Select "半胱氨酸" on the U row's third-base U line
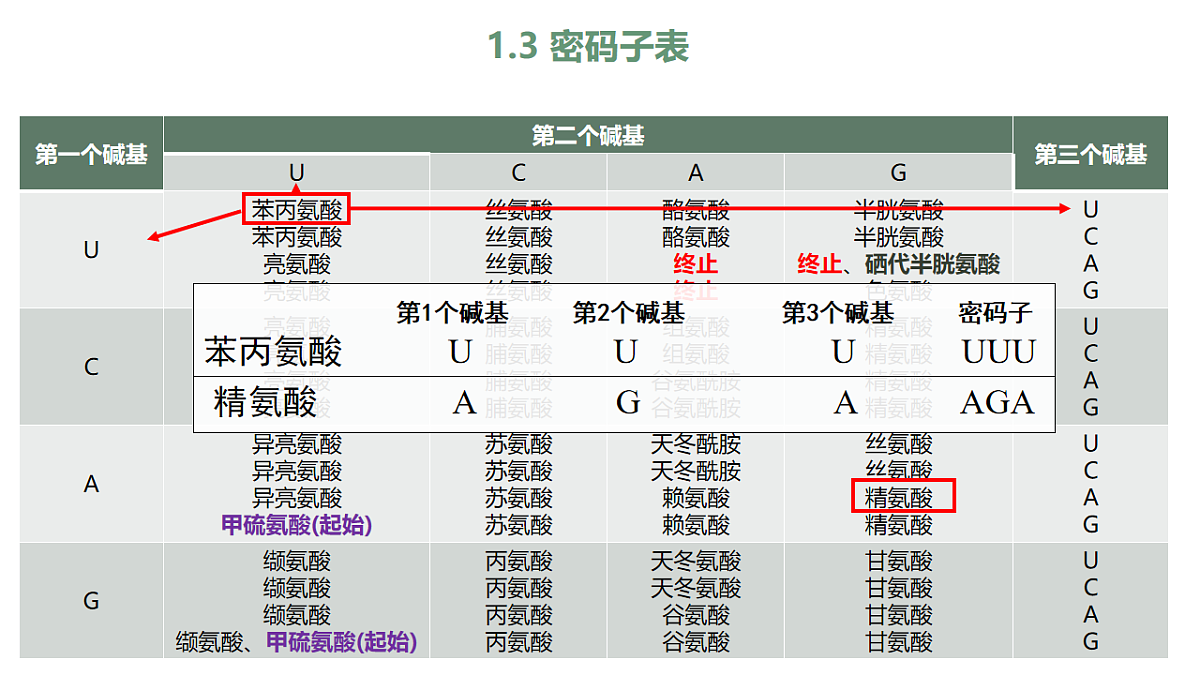The image size is (1200, 675). (899, 210)
